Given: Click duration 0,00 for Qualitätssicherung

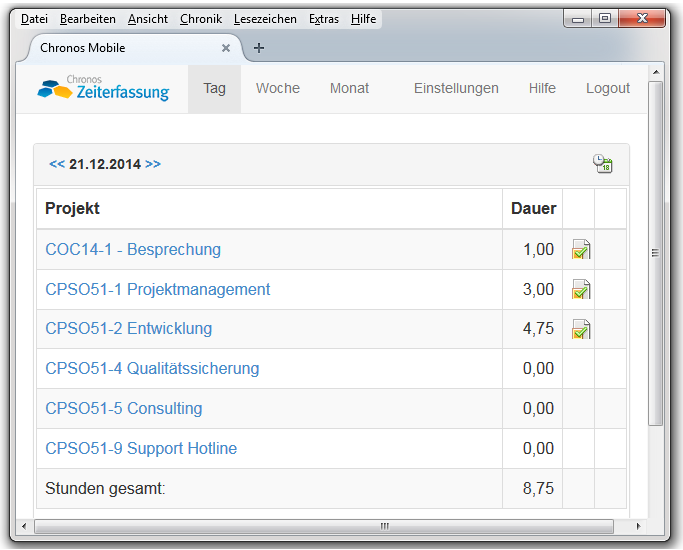Looking at the screenshot, I should click(x=538, y=369).
